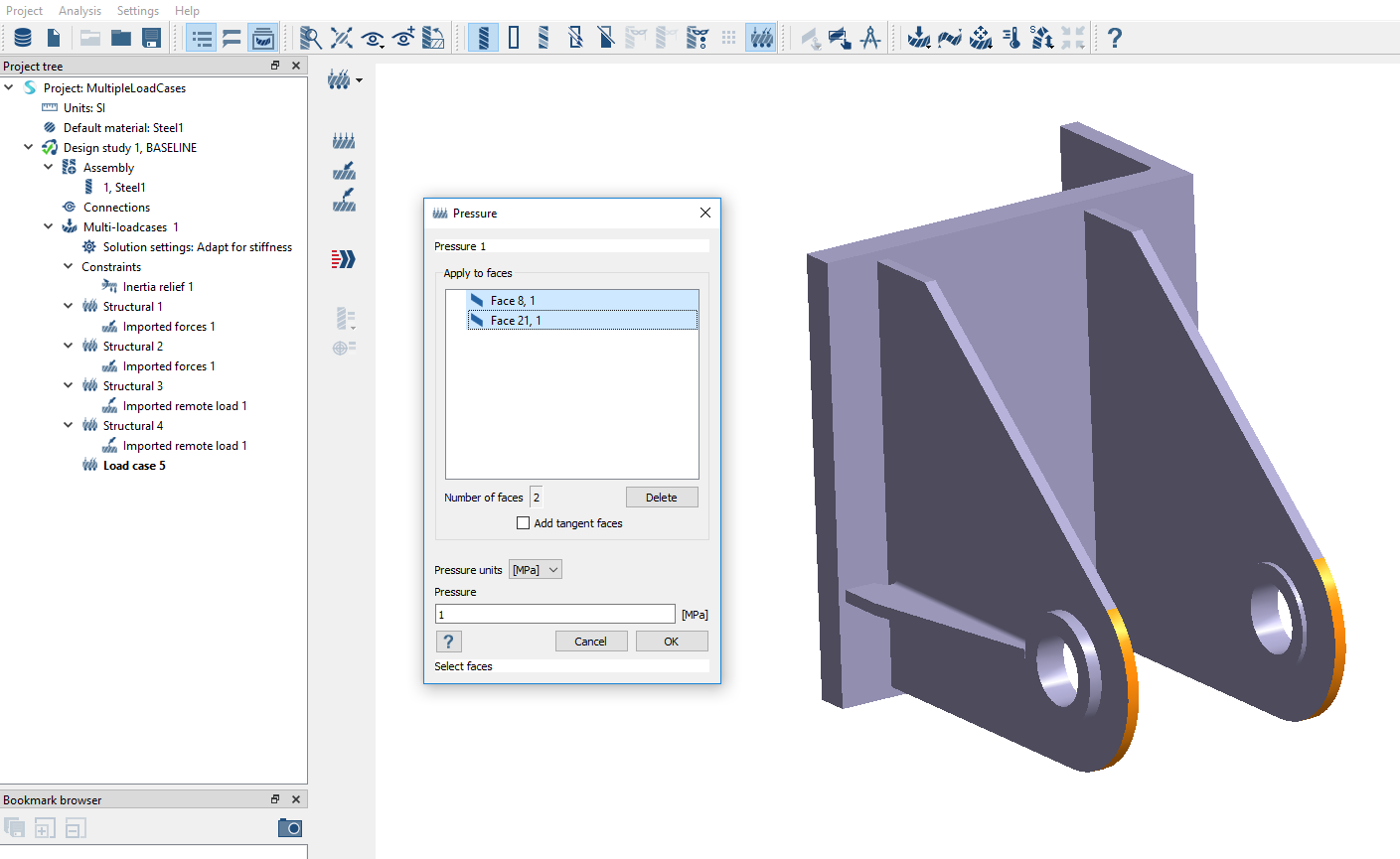Click the compass measure tool icon
Screen dimensions: 1400x859
870,38
